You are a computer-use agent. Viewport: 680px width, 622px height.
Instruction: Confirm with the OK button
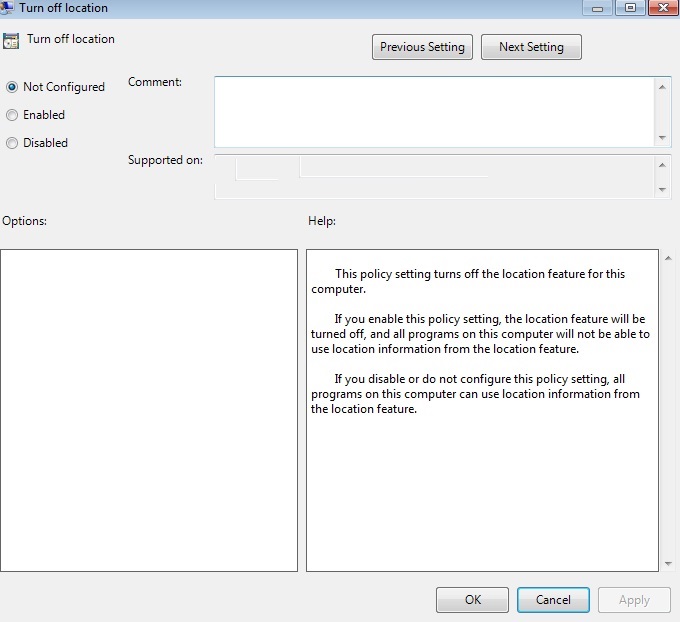click(472, 600)
